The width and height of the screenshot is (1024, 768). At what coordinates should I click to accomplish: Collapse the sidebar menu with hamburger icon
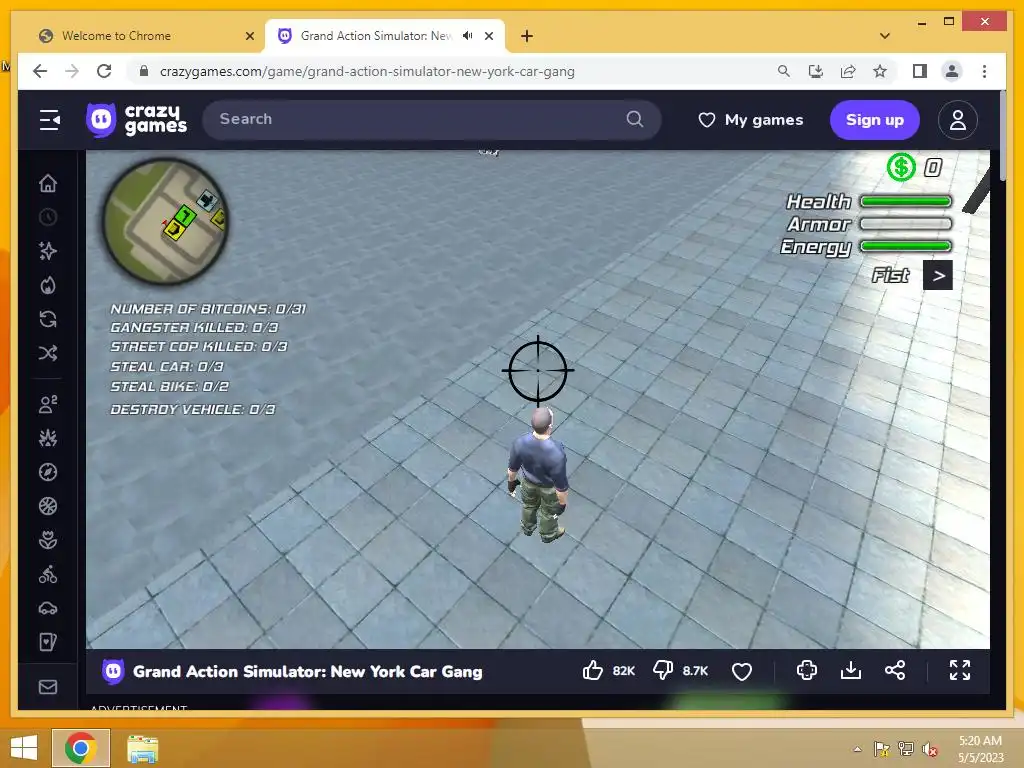click(x=50, y=120)
